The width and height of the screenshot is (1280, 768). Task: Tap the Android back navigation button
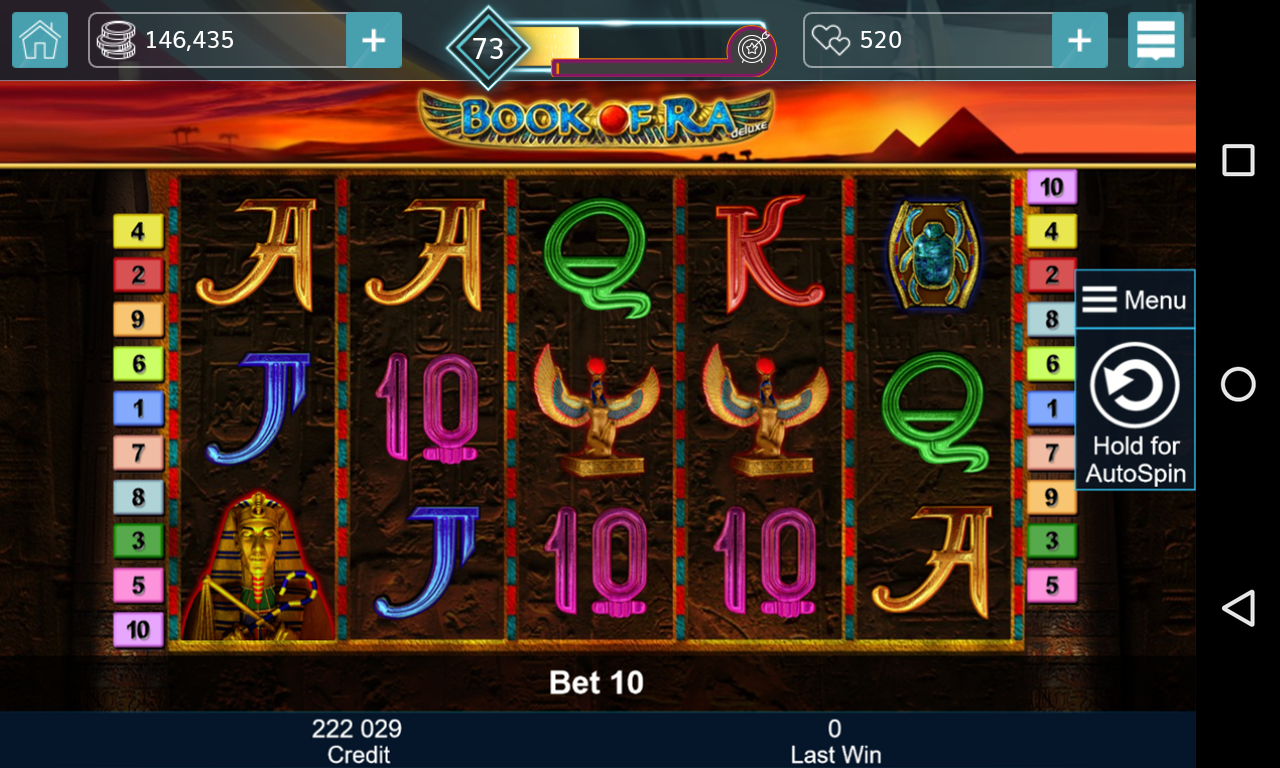1238,607
